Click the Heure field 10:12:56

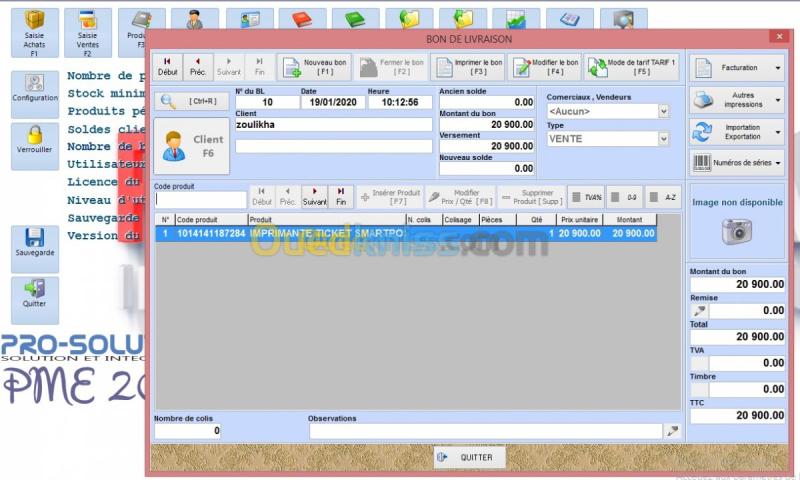399,102
